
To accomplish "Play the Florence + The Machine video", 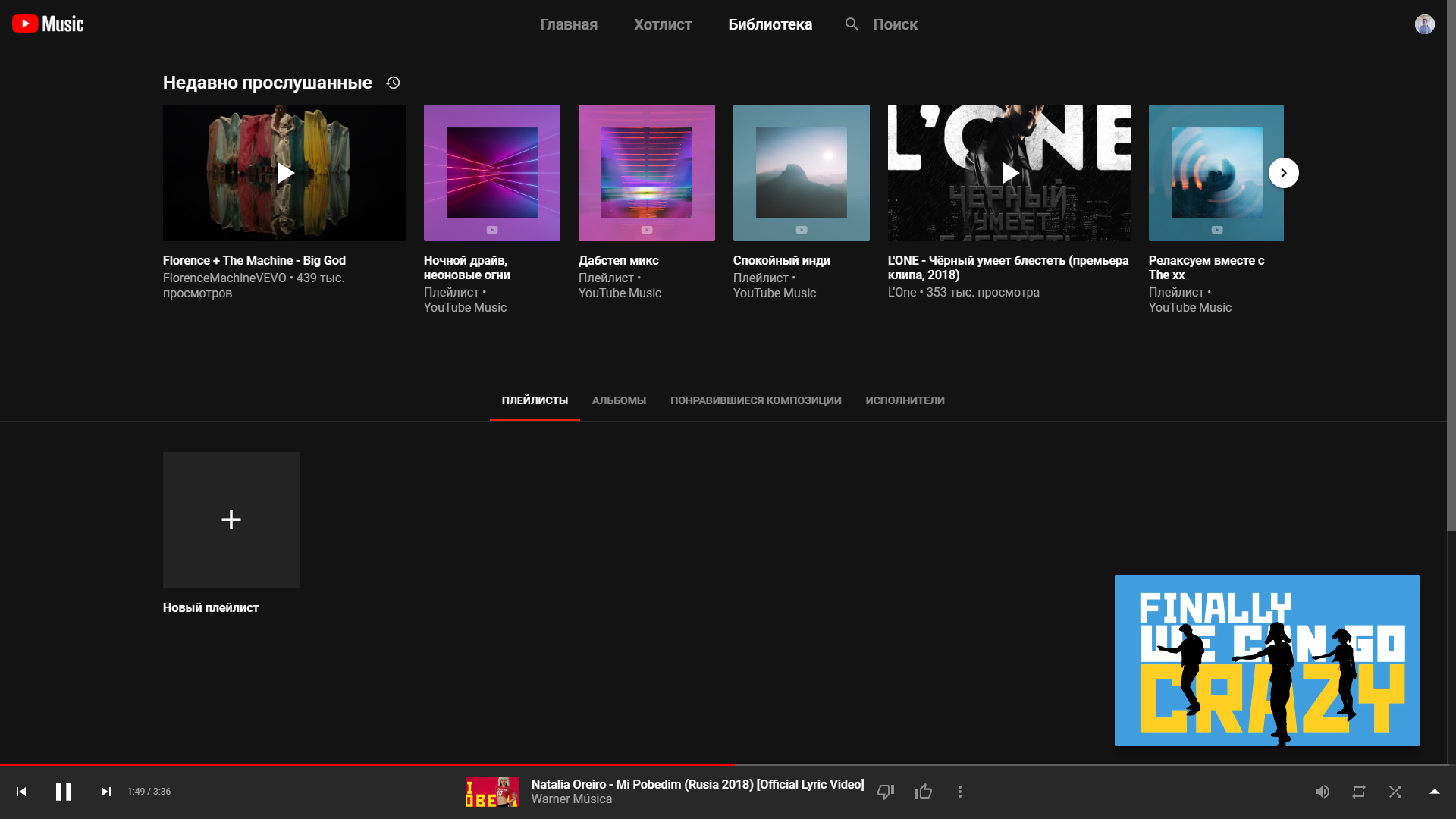I will click(x=284, y=173).
